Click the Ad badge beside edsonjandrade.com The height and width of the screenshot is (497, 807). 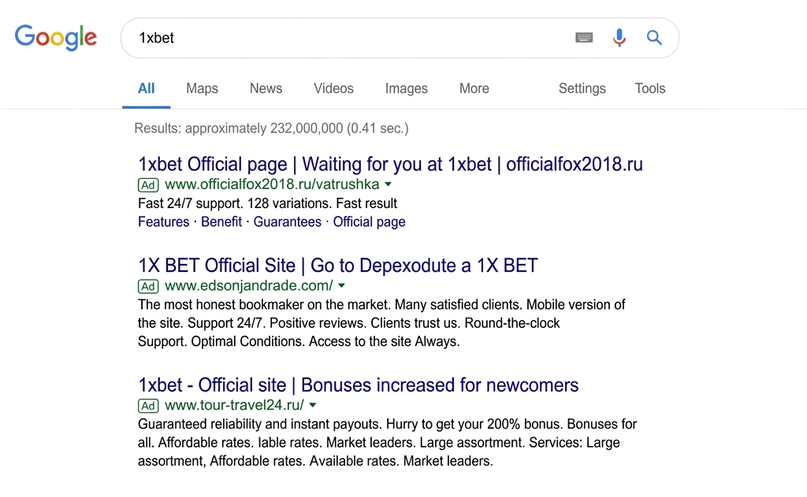(148, 286)
